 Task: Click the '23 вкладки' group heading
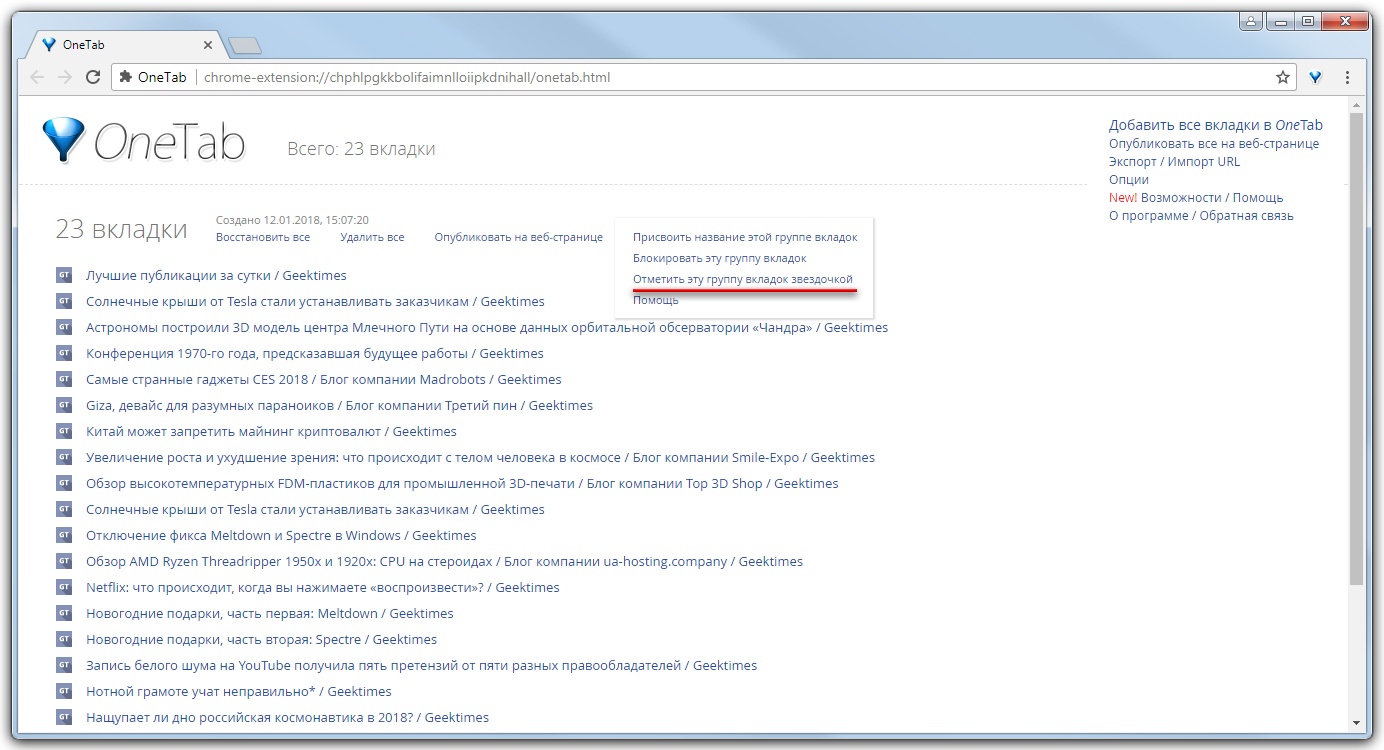tap(121, 229)
